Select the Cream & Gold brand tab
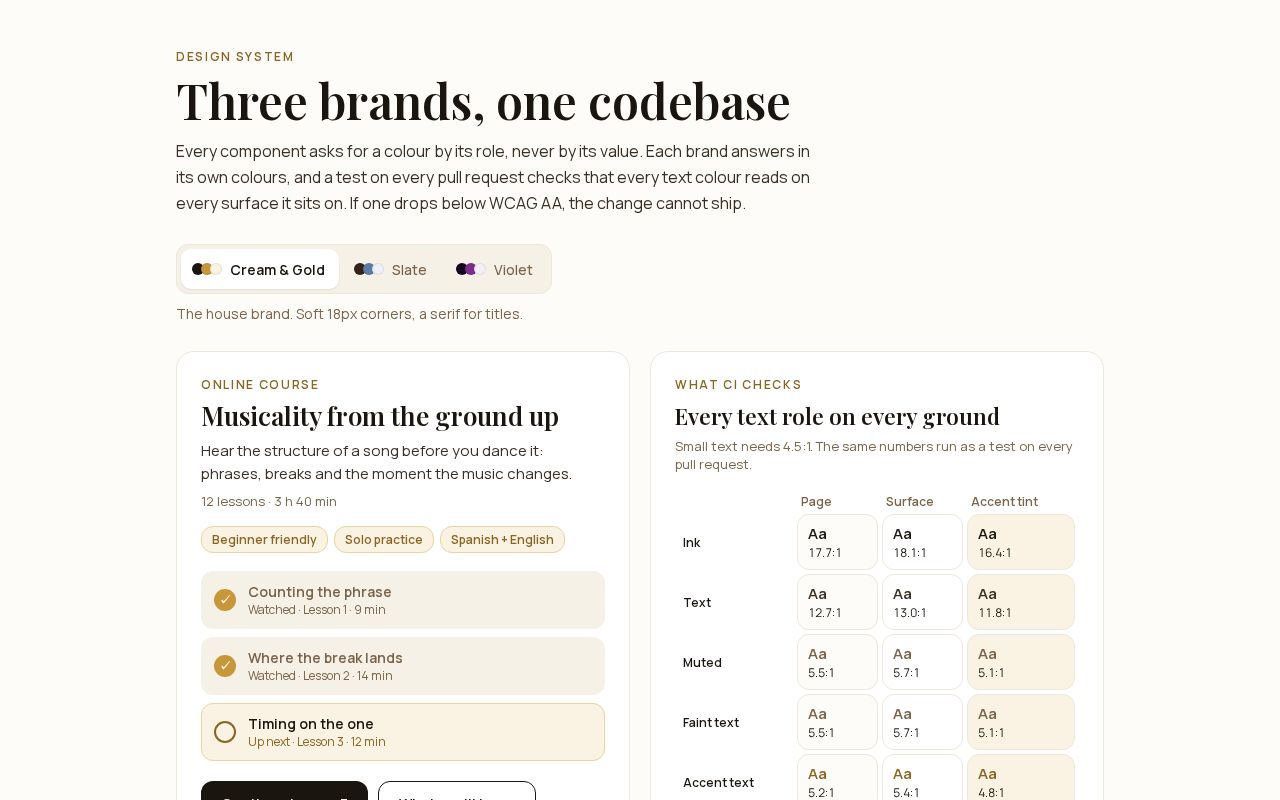The height and width of the screenshot is (800, 1280). coord(260,269)
